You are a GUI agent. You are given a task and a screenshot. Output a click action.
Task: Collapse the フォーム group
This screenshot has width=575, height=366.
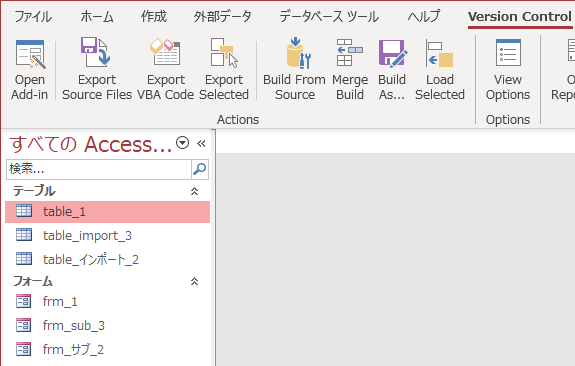194,281
